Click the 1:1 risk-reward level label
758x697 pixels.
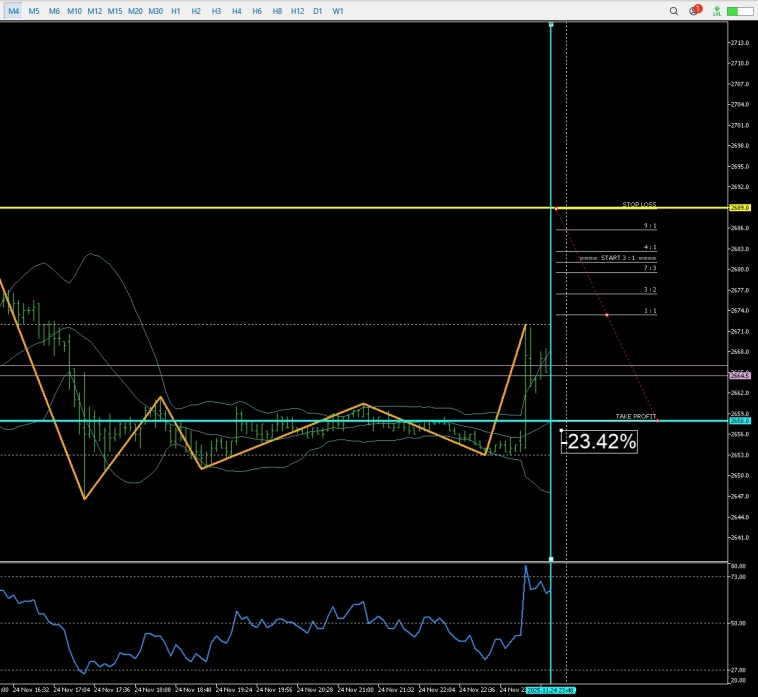coord(650,311)
